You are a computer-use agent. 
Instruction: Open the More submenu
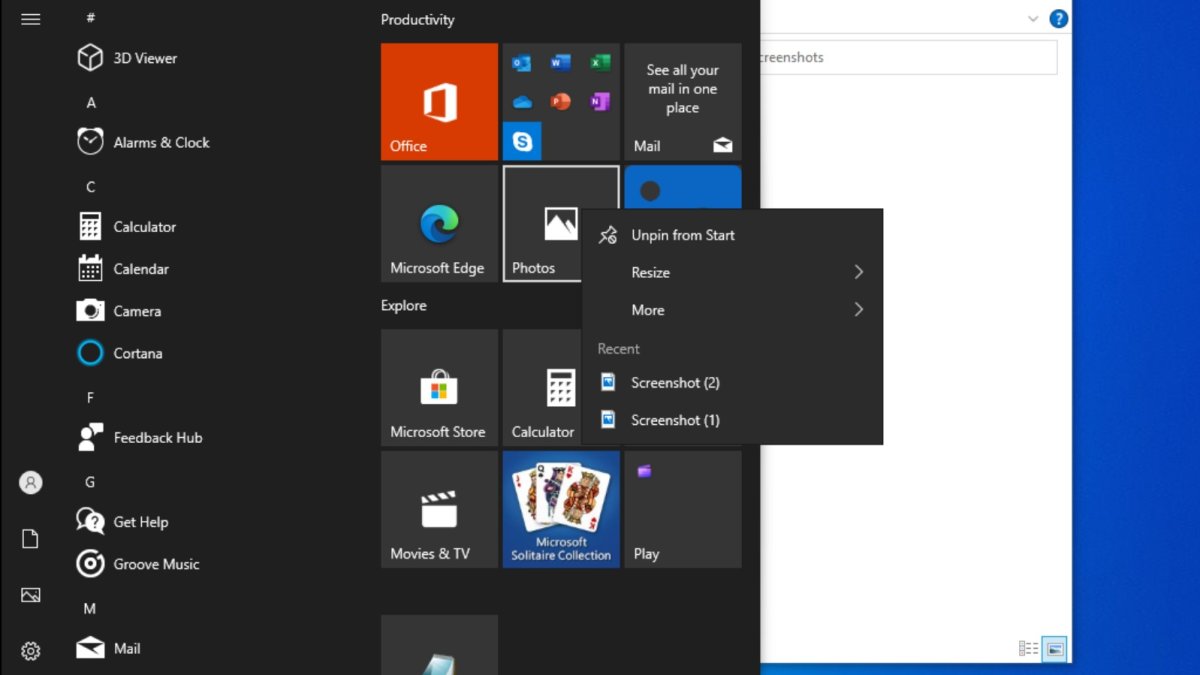tap(732, 310)
